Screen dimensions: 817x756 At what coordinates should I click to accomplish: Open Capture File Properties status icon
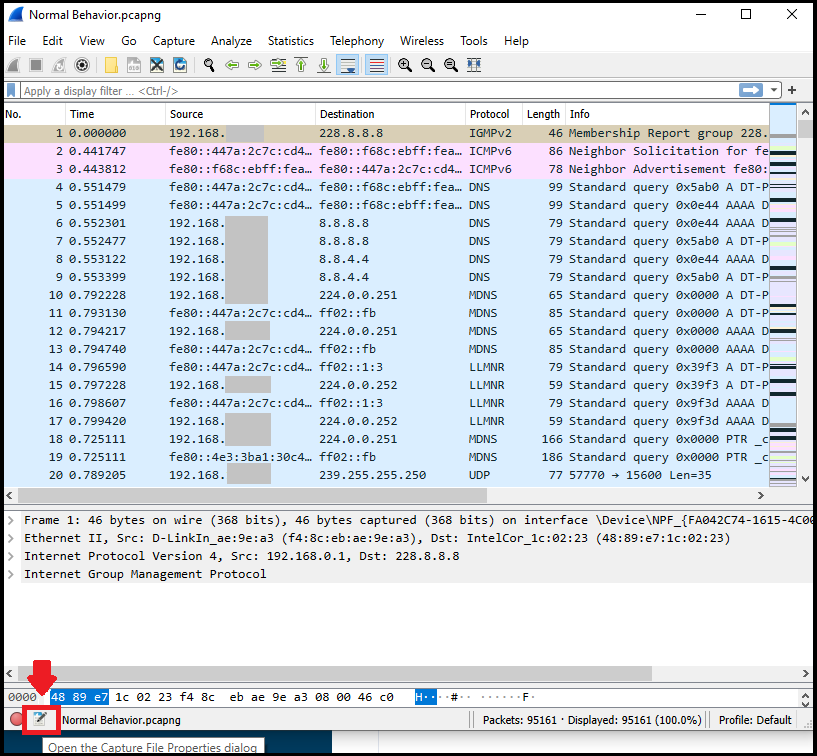click(x=40, y=720)
